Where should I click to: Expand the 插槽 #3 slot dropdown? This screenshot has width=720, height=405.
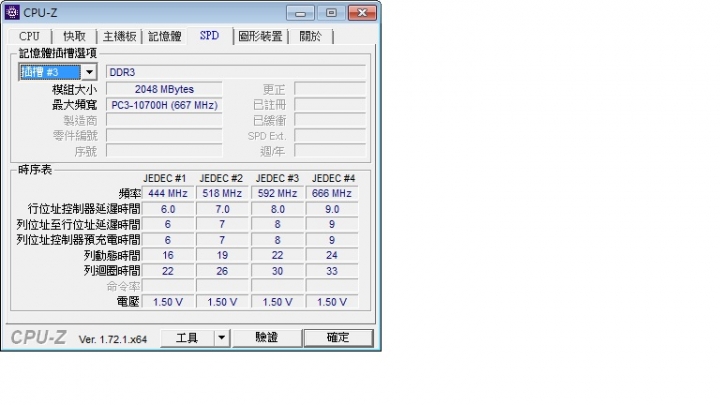[90, 72]
